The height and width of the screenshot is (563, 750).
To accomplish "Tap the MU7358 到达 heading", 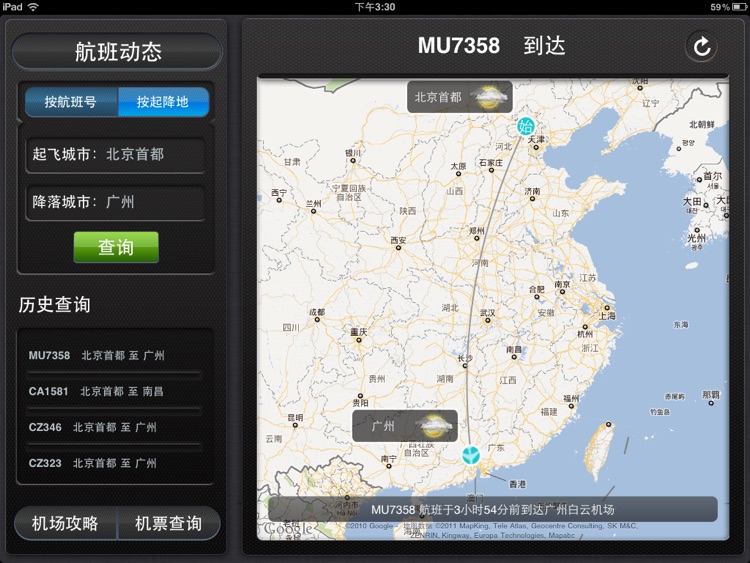I will point(492,46).
